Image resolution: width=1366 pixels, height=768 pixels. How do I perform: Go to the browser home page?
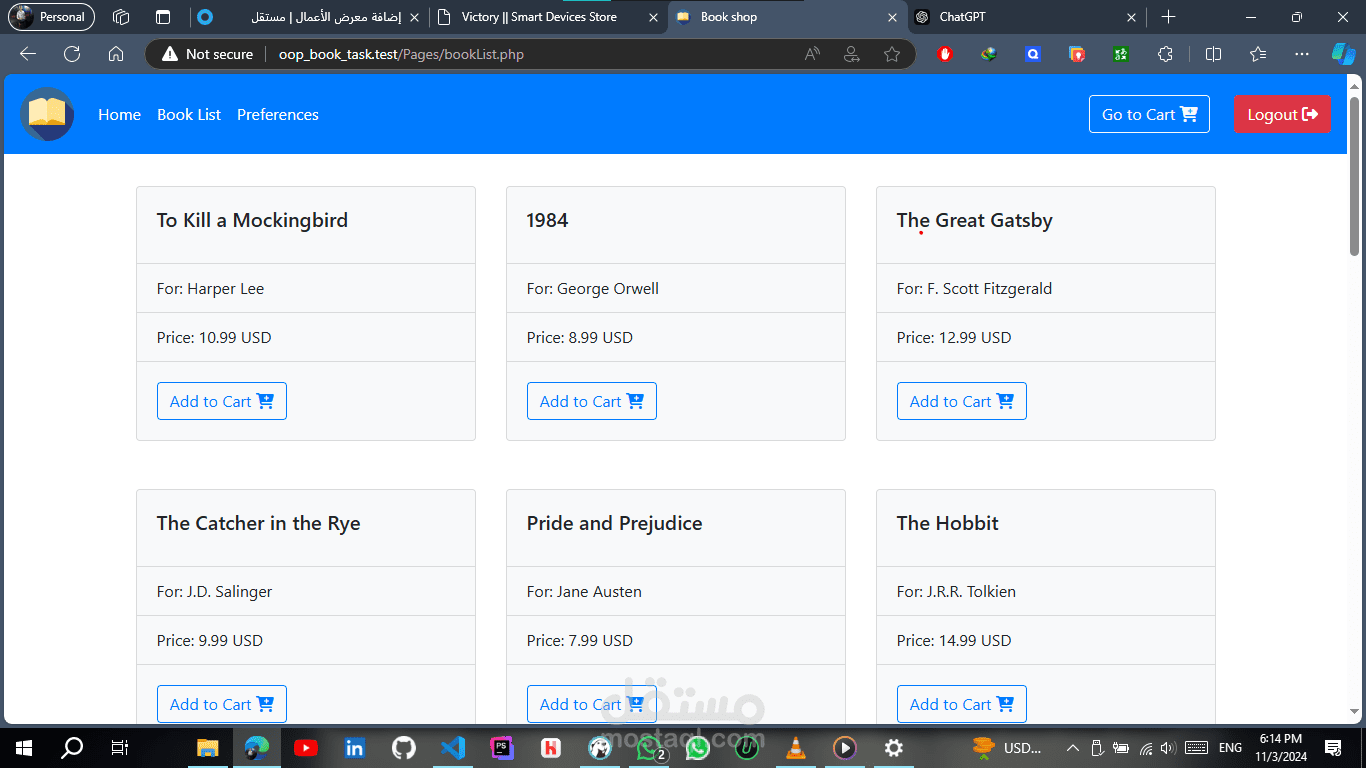(116, 54)
